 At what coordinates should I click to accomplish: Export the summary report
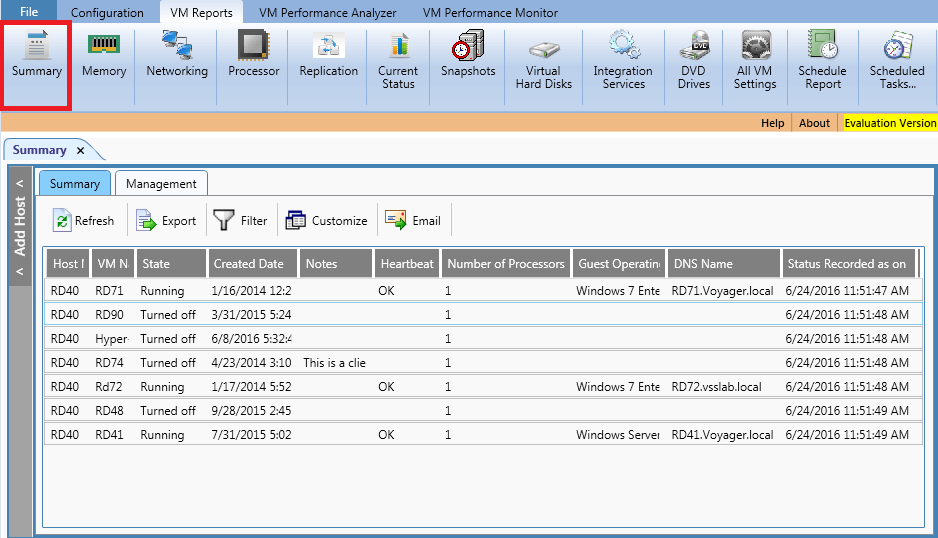166,221
